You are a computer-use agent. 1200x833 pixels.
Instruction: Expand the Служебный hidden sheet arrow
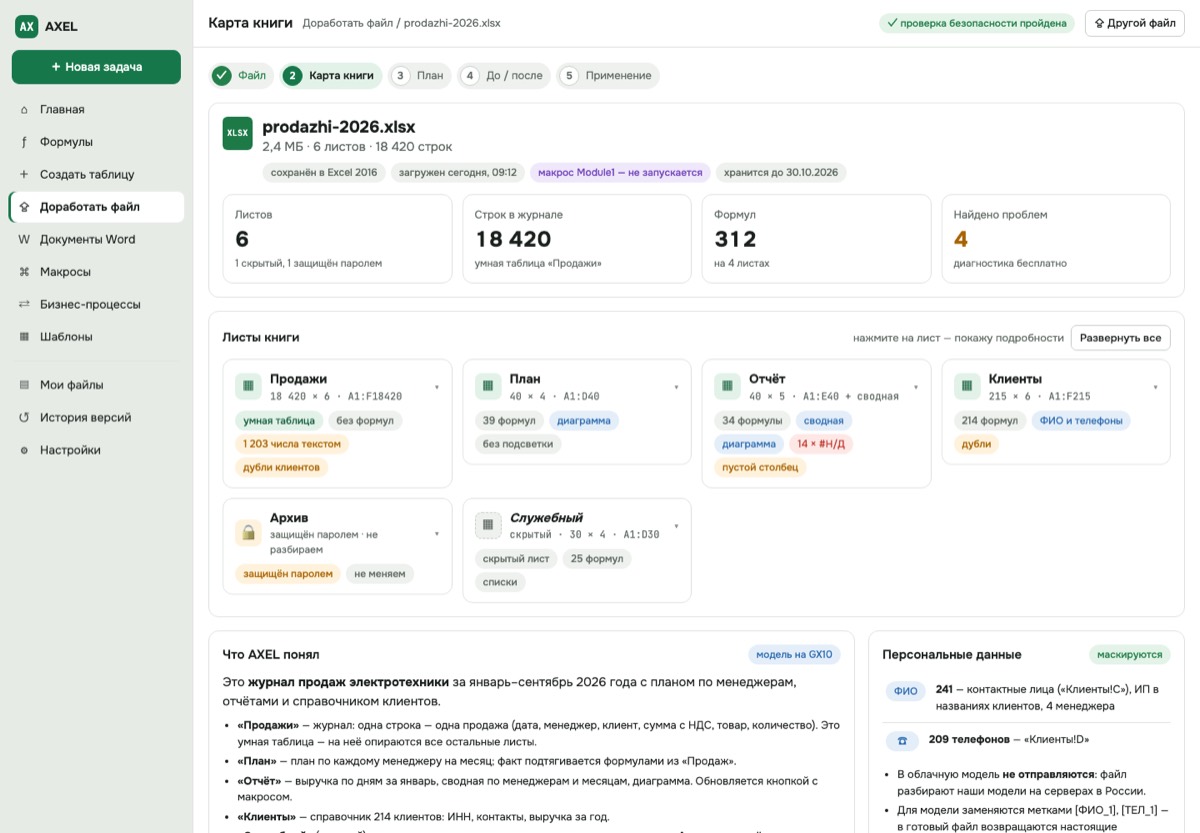677,526
